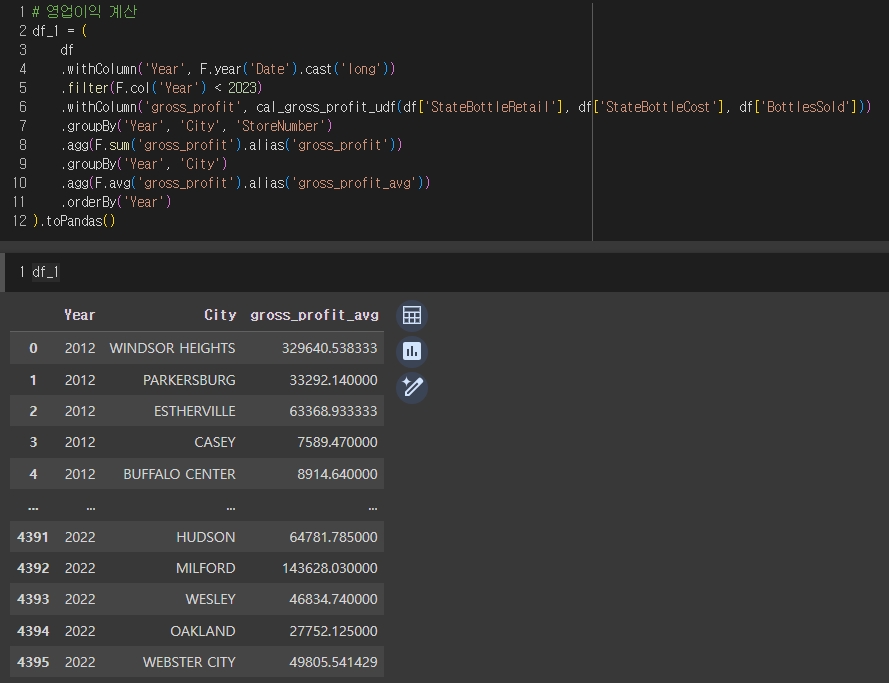Open the suggest charts icon

412,351
